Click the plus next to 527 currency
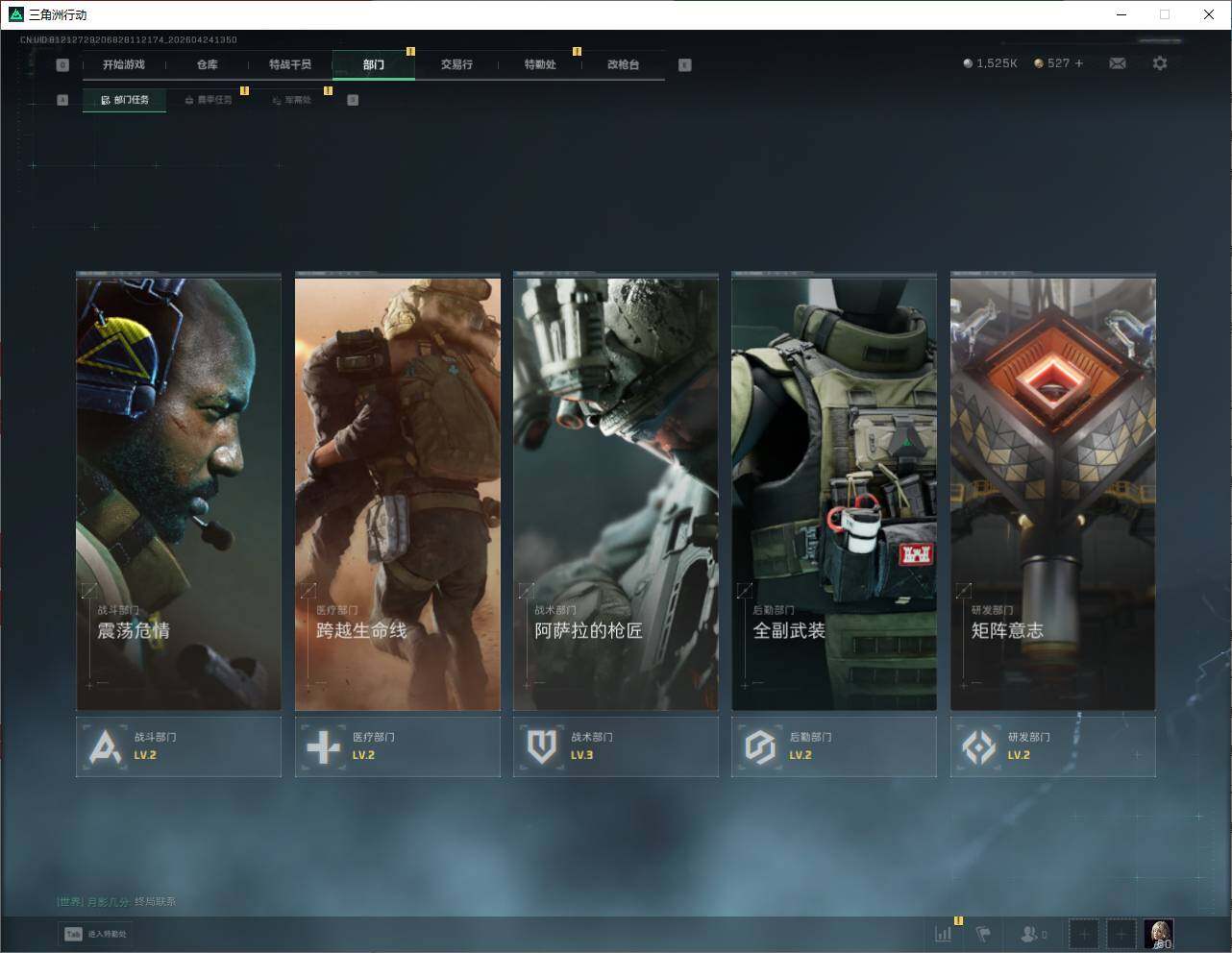 (1079, 63)
